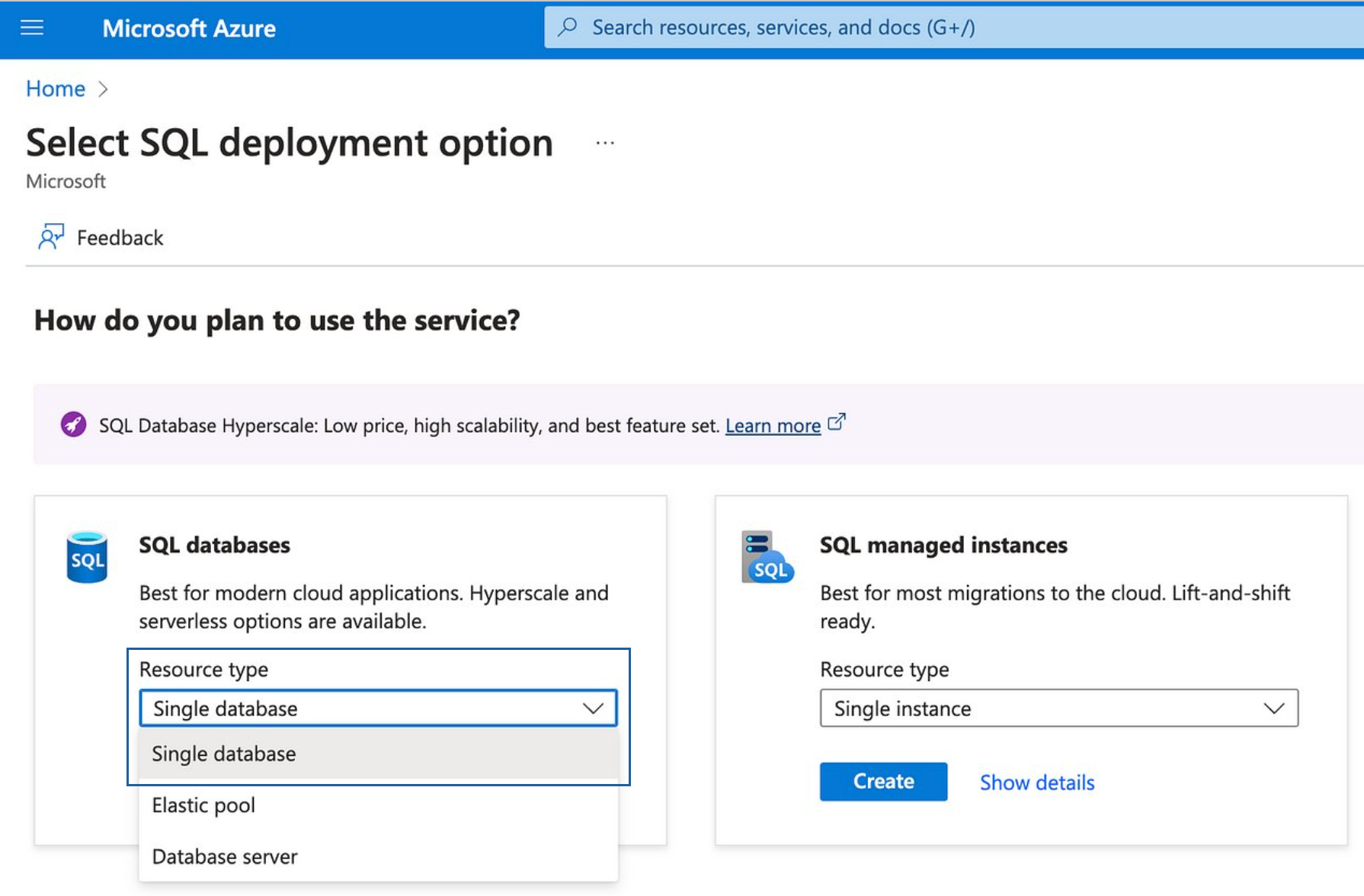Image resolution: width=1364 pixels, height=896 pixels.
Task: Follow the Learn more link
Action: [x=773, y=426]
